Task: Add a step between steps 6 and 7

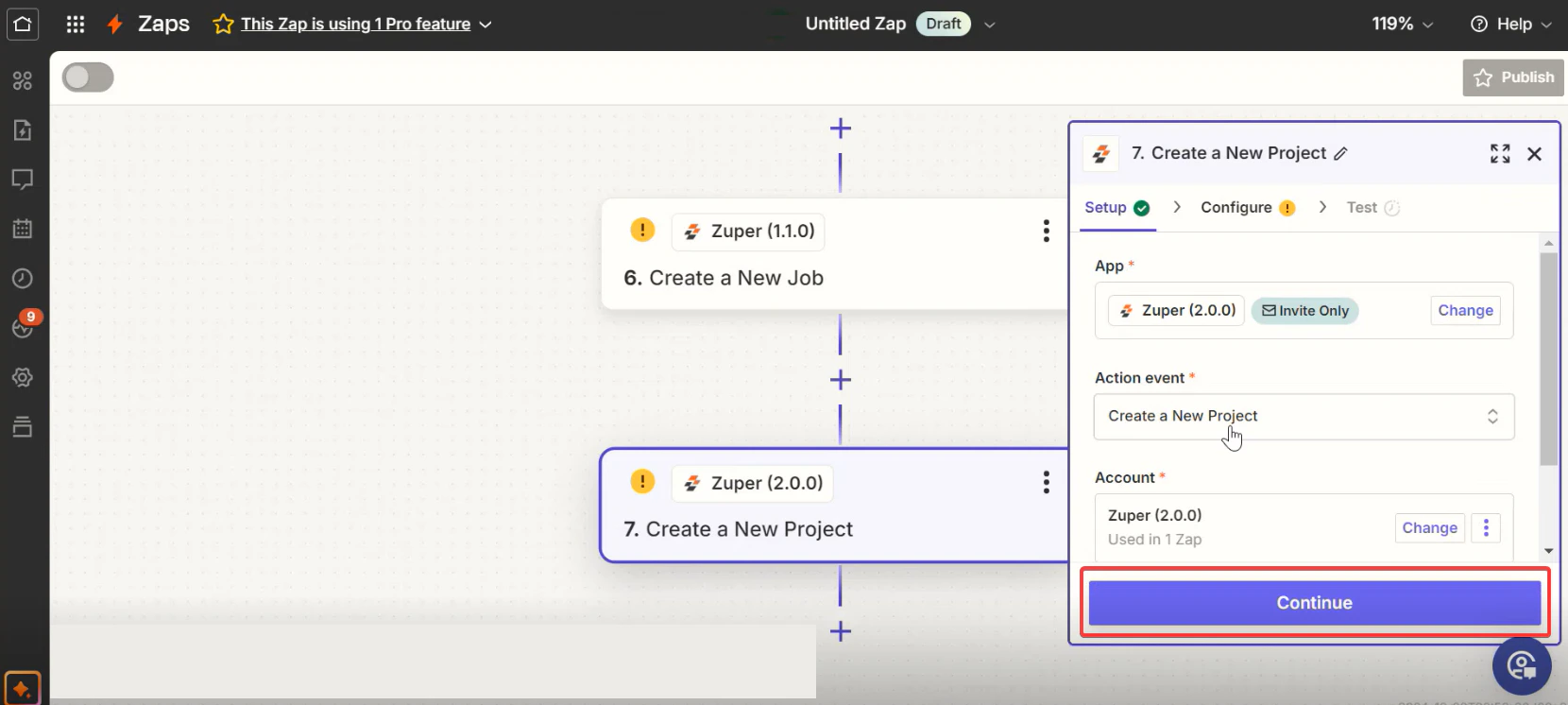Action: point(841,380)
